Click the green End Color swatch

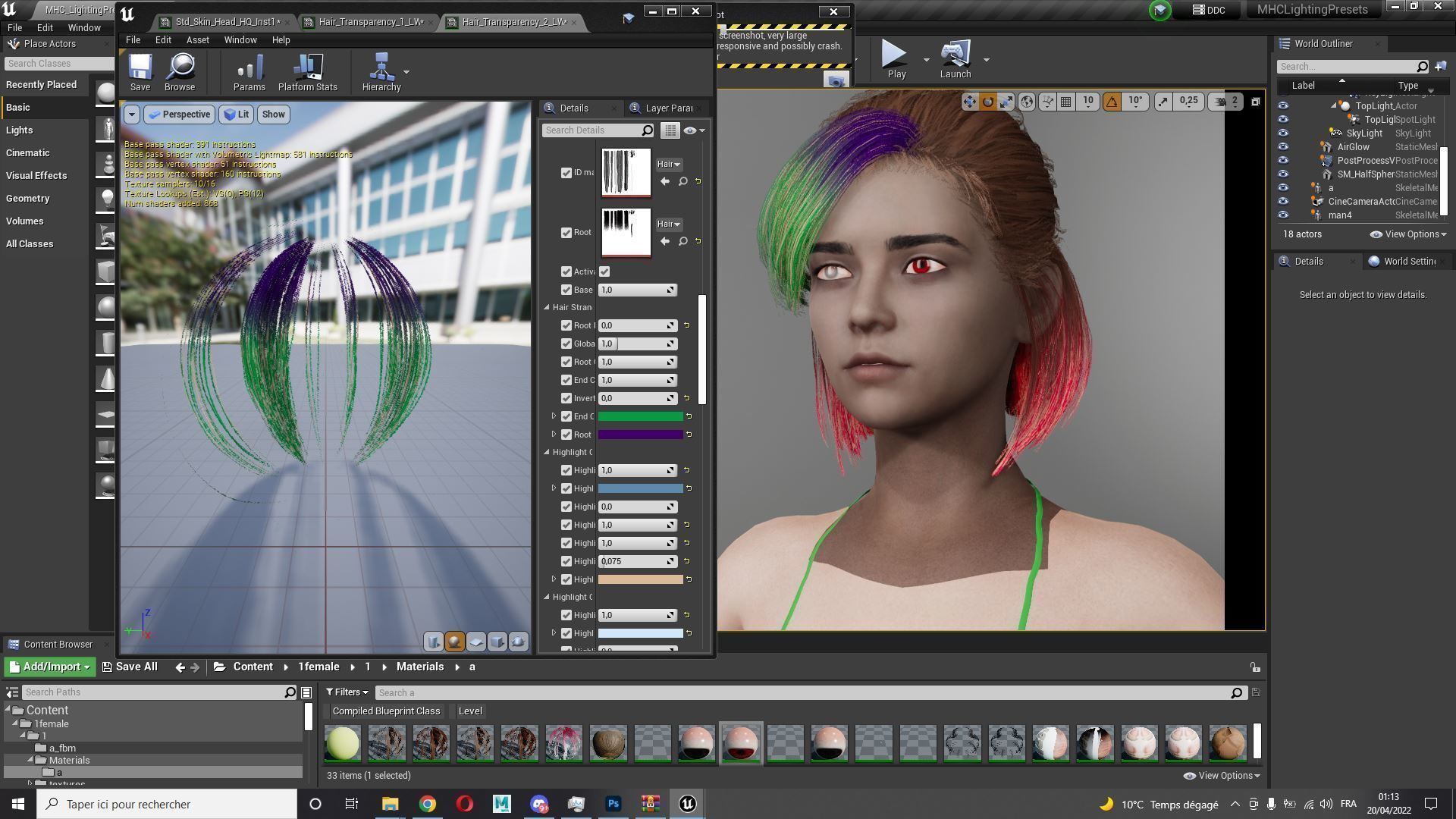click(640, 416)
